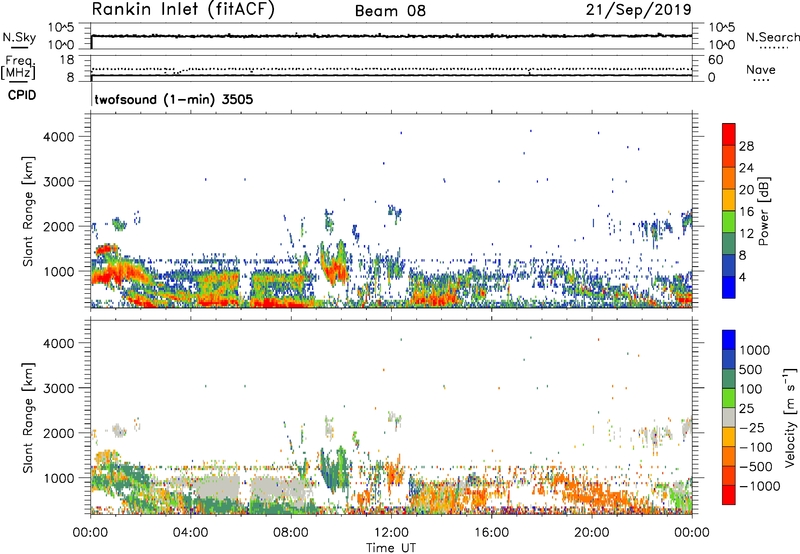Click the 'N.Sky' legend label
This screenshot has height=554, width=800.
tap(19, 37)
